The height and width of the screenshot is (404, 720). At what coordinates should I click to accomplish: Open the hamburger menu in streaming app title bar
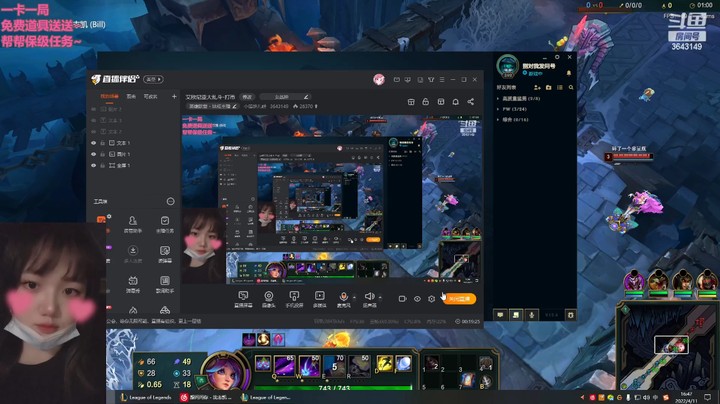click(442, 79)
